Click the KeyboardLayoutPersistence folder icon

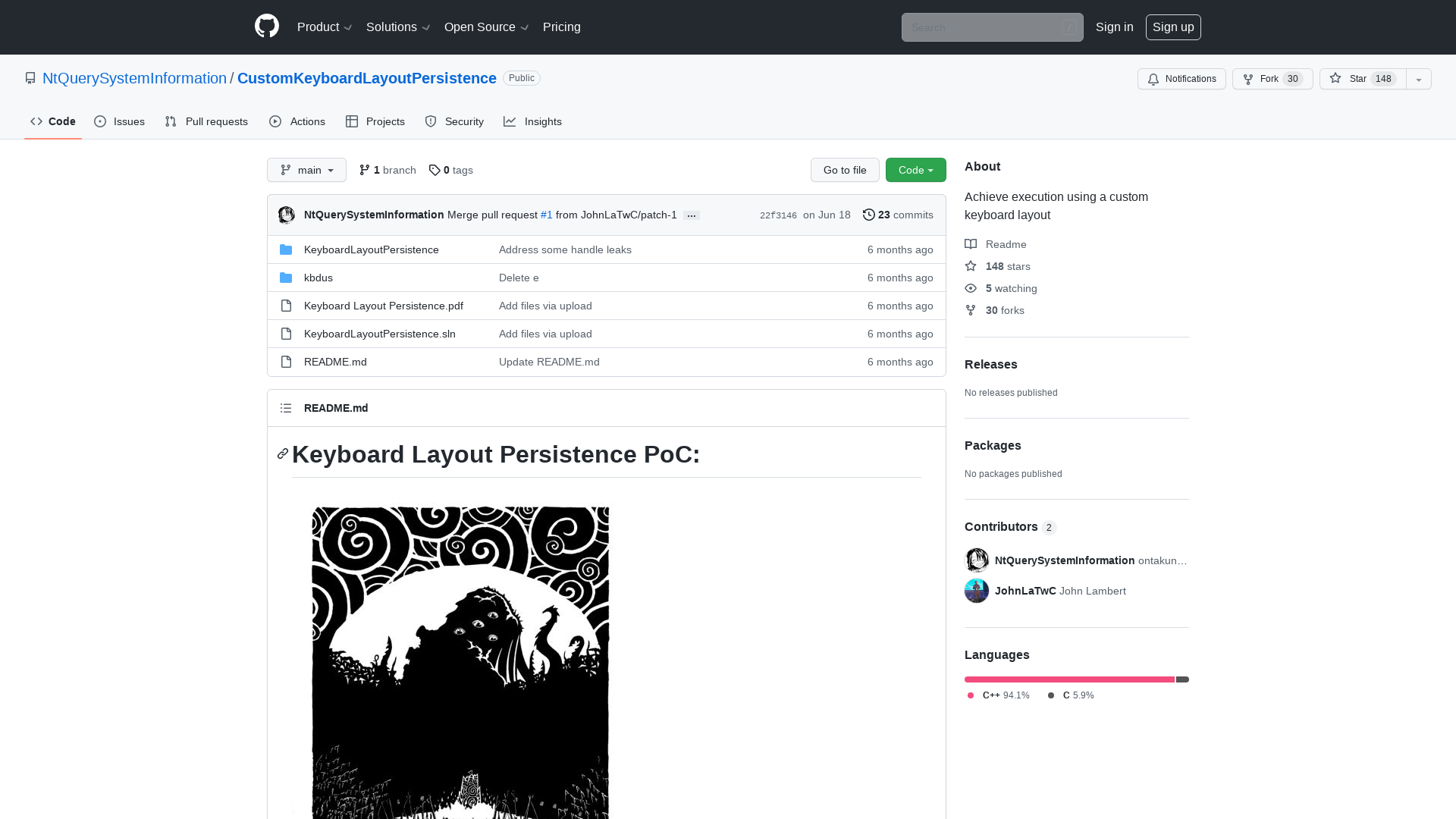click(x=286, y=249)
